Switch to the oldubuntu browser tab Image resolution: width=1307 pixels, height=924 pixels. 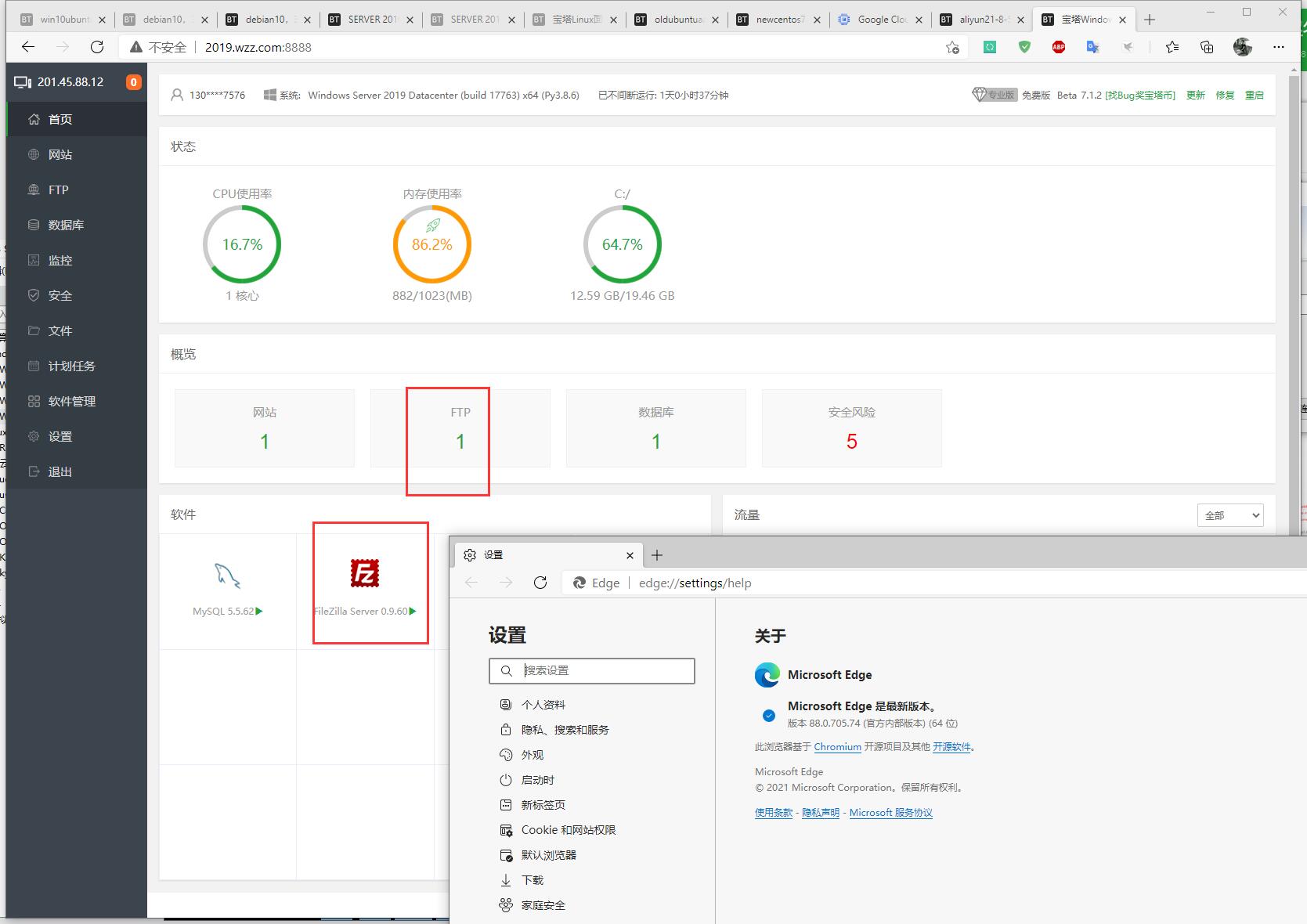(677, 20)
